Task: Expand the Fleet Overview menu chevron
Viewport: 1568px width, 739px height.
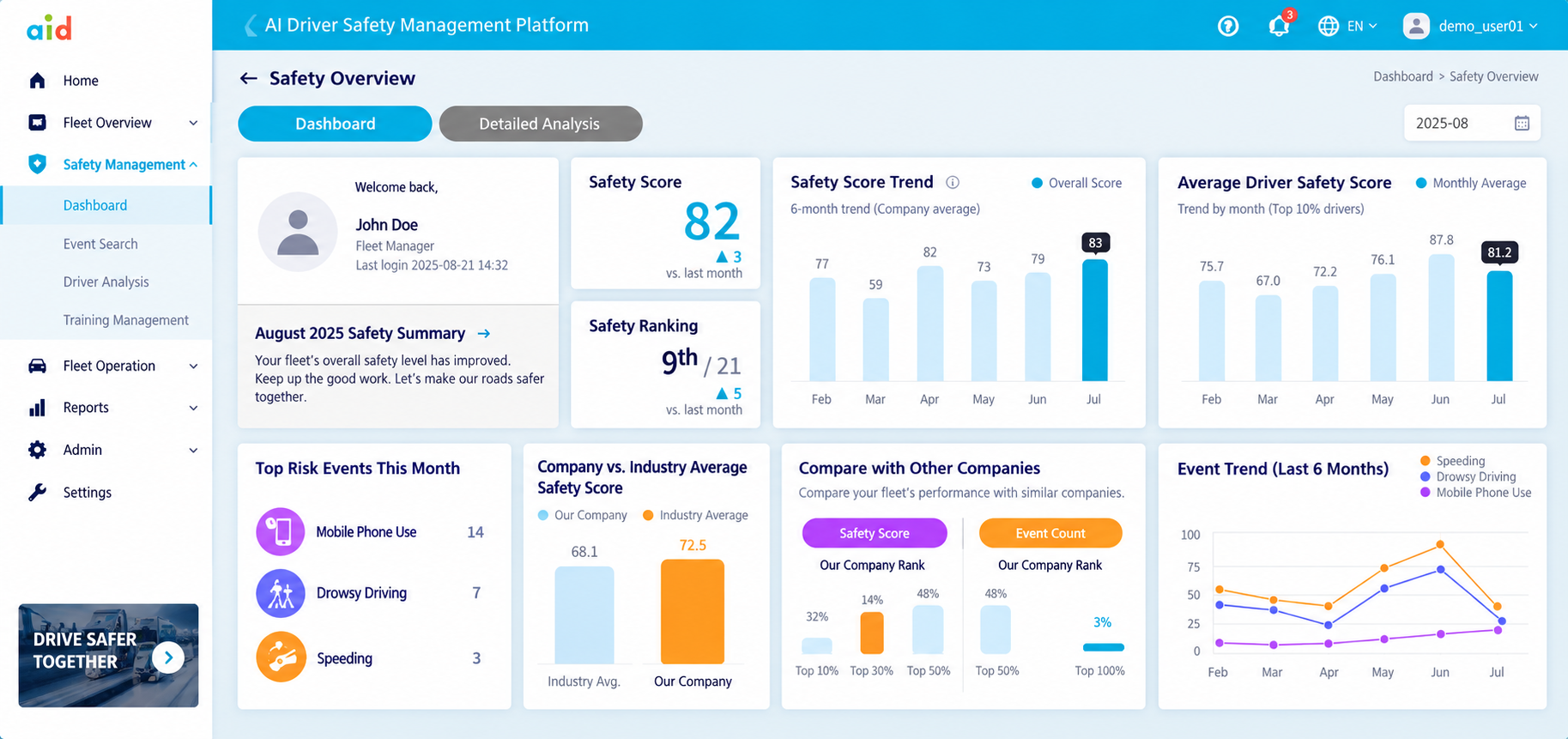Action: tap(193, 124)
